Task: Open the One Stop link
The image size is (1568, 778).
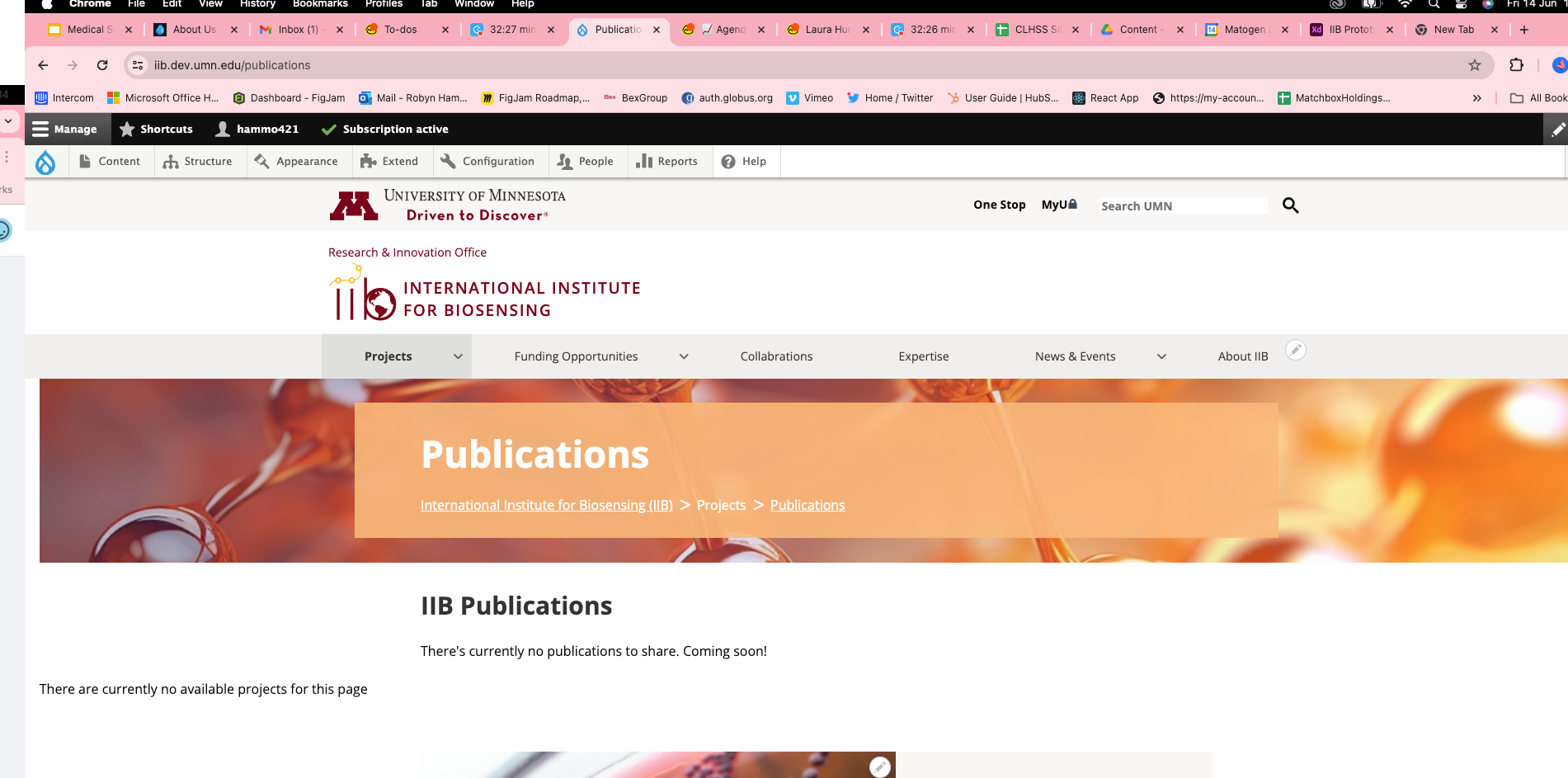Action: (999, 205)
